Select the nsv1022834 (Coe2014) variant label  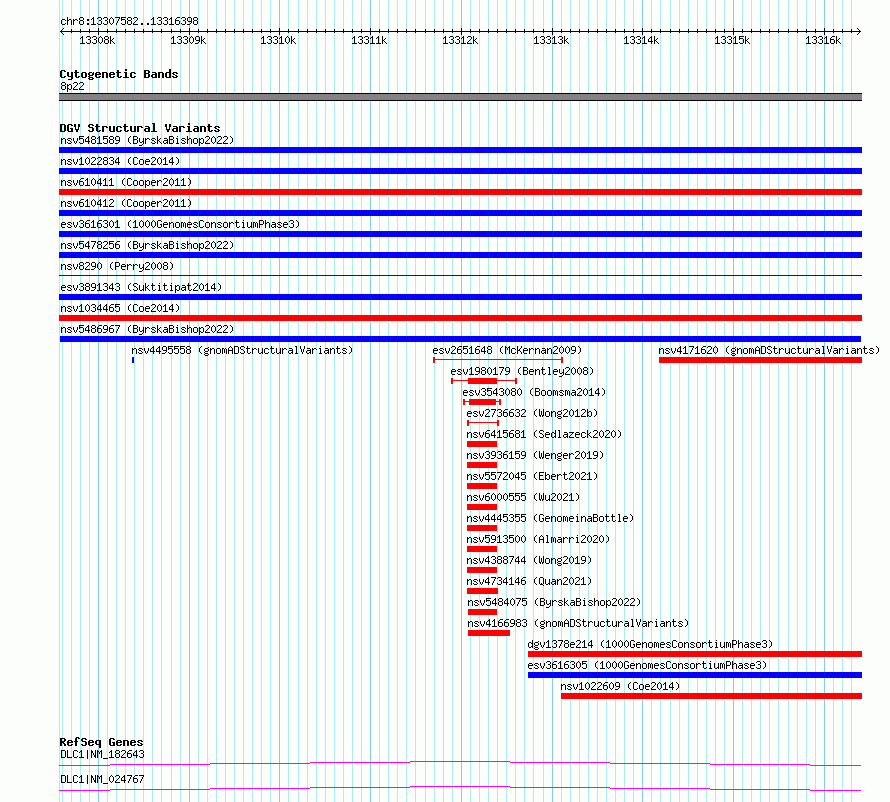tap(120, 161)
